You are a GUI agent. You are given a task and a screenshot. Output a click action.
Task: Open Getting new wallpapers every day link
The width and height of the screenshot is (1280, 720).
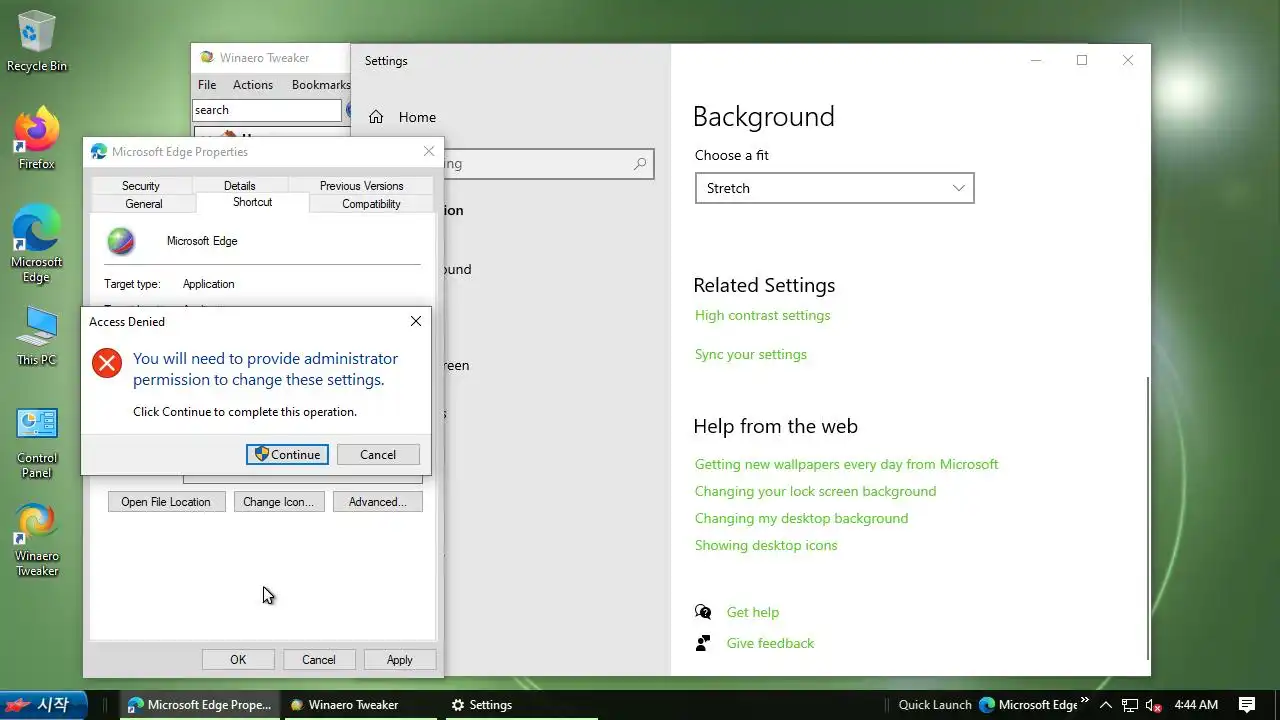click(847, 464)
